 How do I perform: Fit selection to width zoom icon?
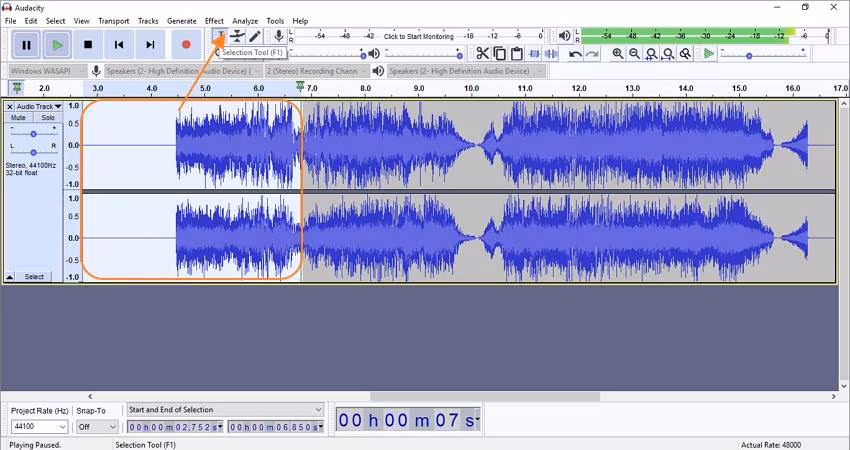(652, 53)
